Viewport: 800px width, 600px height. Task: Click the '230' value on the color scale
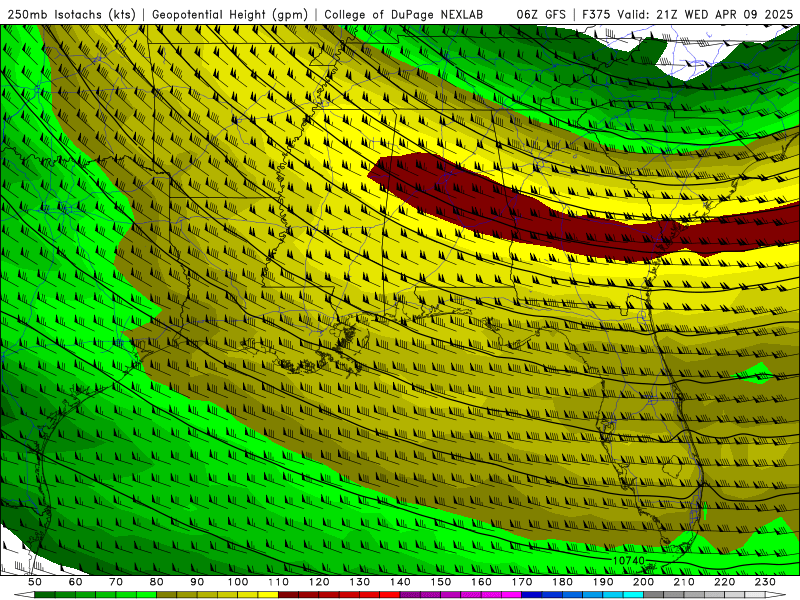point(765,582)
